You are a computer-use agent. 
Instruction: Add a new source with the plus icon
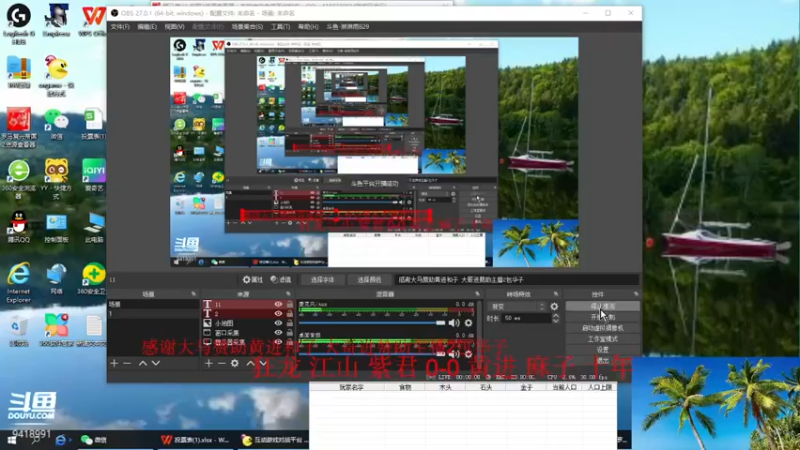209,363
